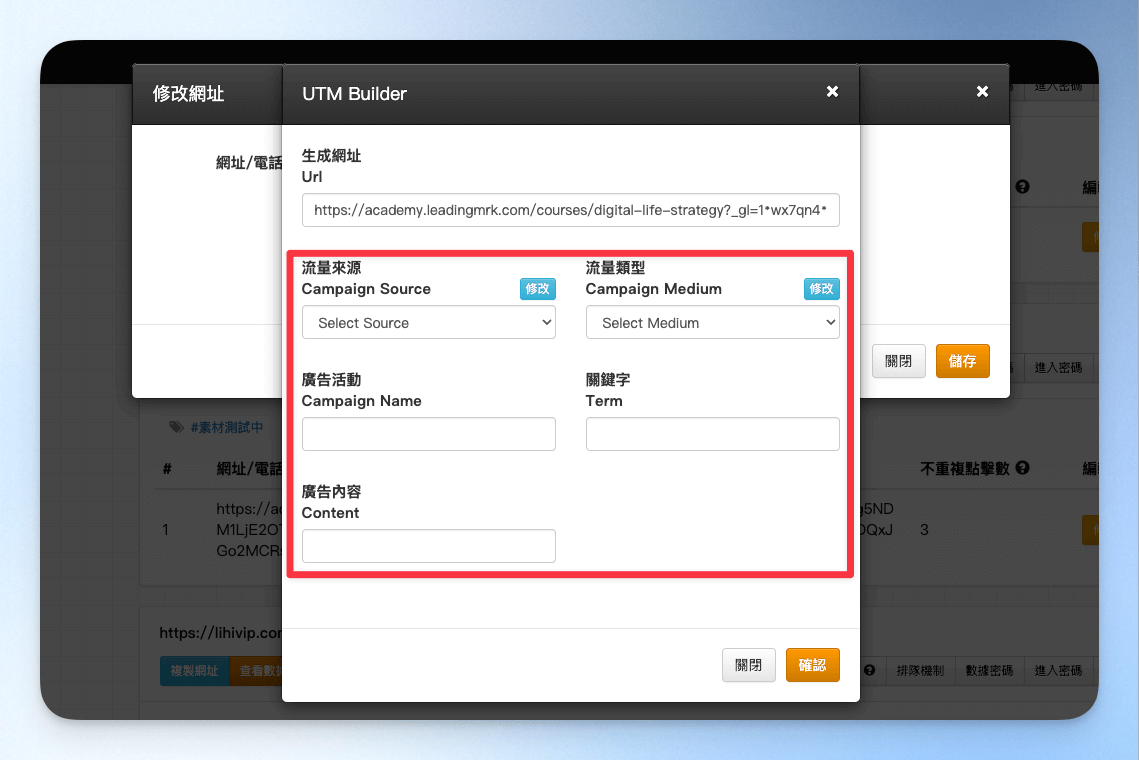Open the Select Medium dropdown
This screenshot has height=760, width=1139.
713,323
